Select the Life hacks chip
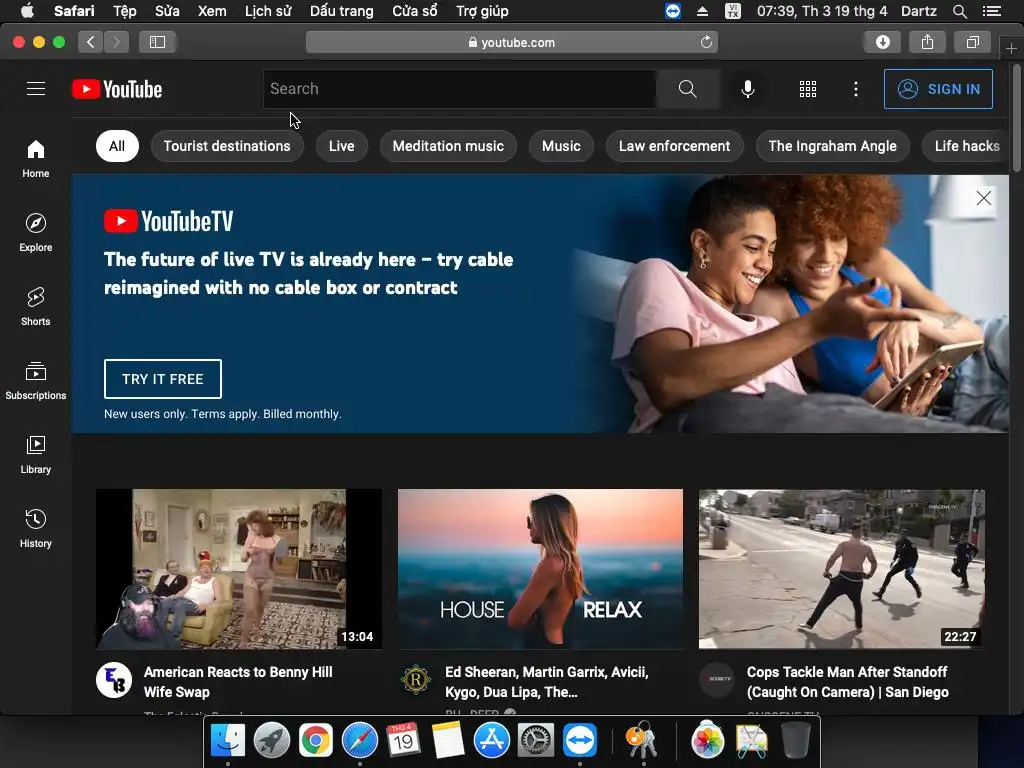The image size is (1024, 768). coord(965,146)
